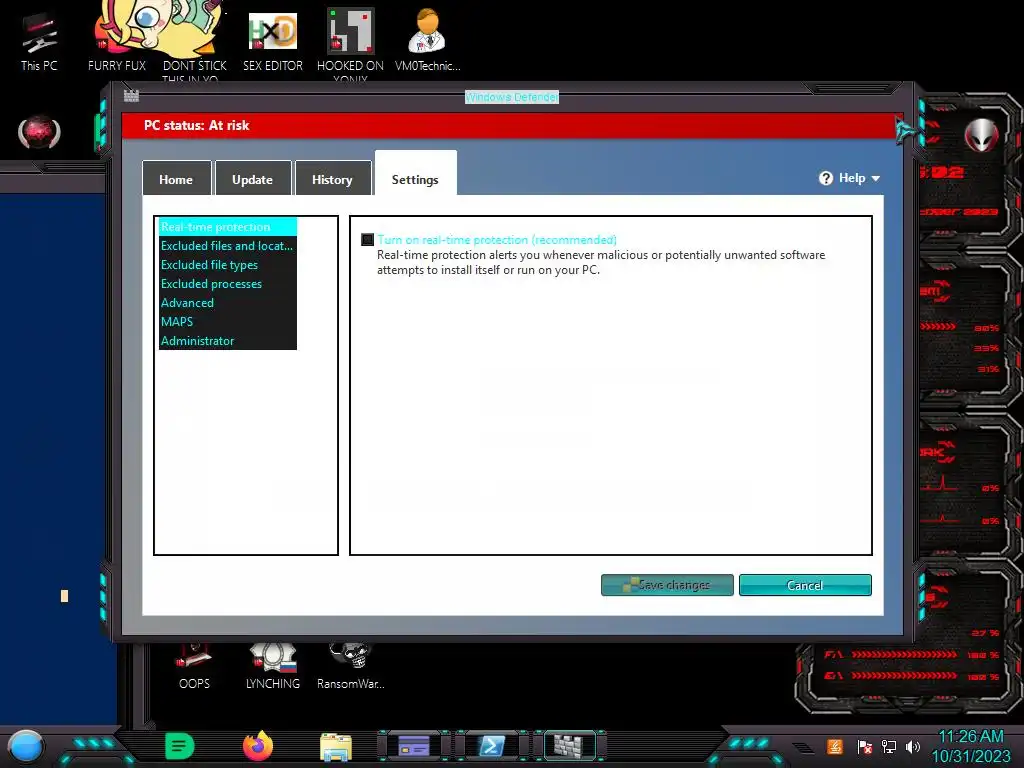
Task: Click the PC status: At risk banner
Action: pos(513,125)
